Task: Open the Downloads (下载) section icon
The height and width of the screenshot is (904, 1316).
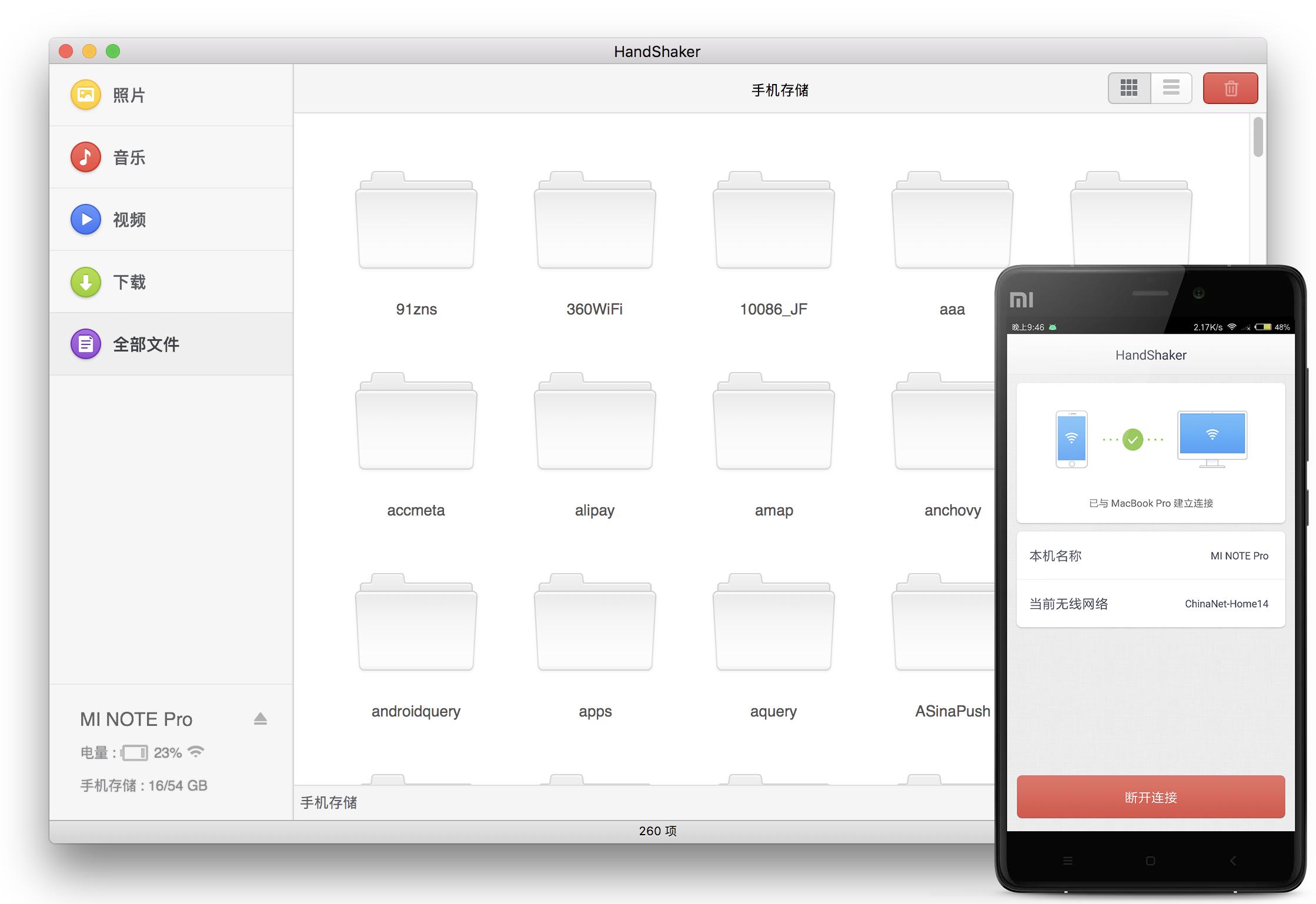Action: [x=86, y=282]
